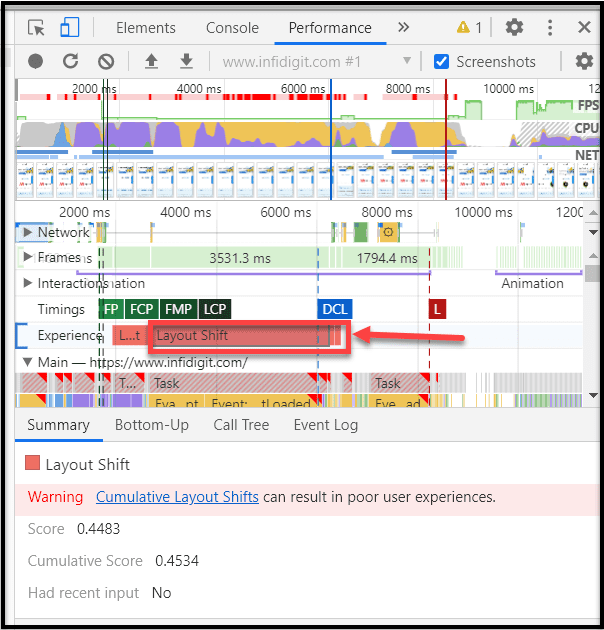Switch to the Console tab

point(232,28)
